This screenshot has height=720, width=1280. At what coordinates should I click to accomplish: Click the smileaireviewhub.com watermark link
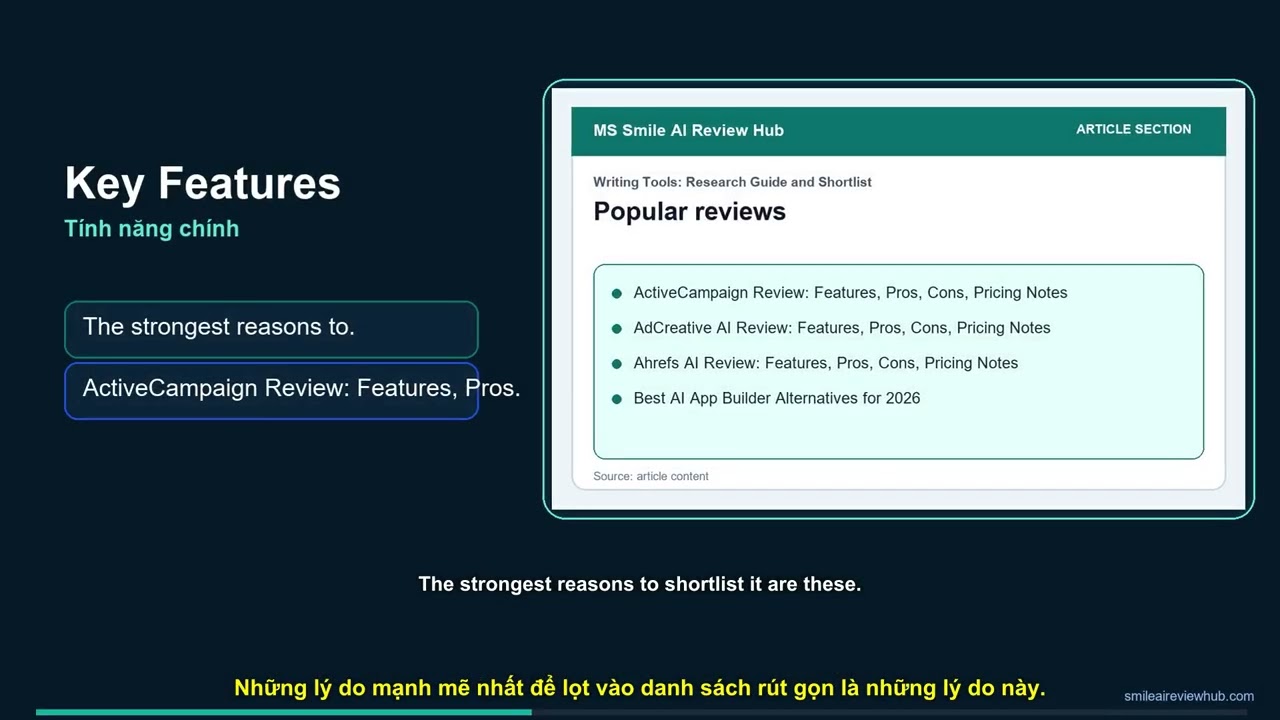point(1189,696)
